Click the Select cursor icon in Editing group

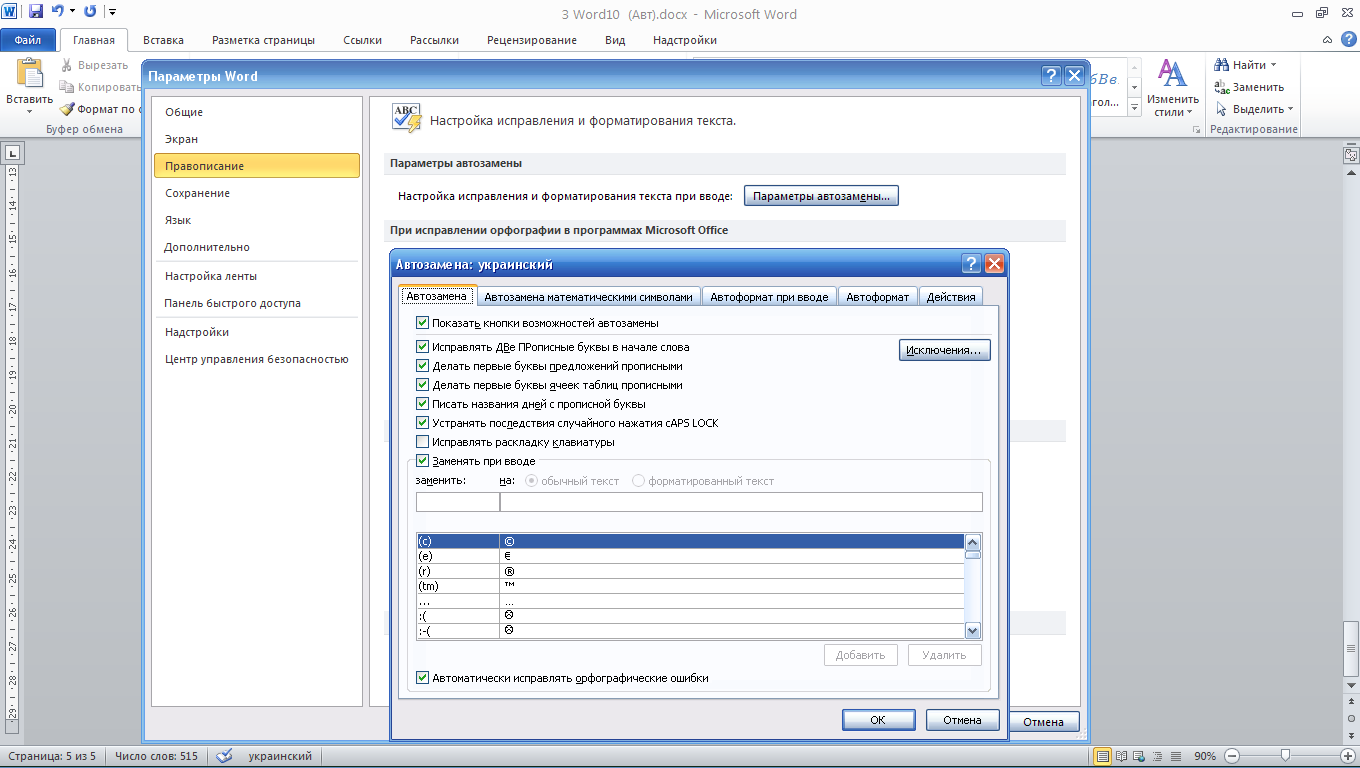pyautogui.click(x=1221, y=109)
